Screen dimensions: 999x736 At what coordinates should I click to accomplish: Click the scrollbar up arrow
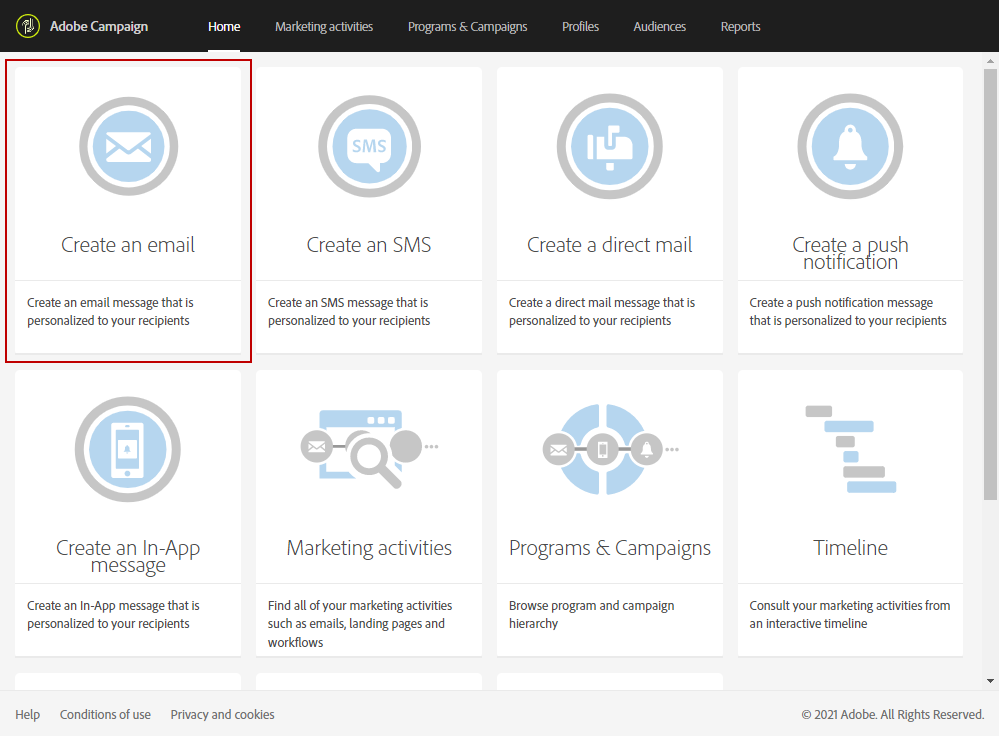point(990,61)
